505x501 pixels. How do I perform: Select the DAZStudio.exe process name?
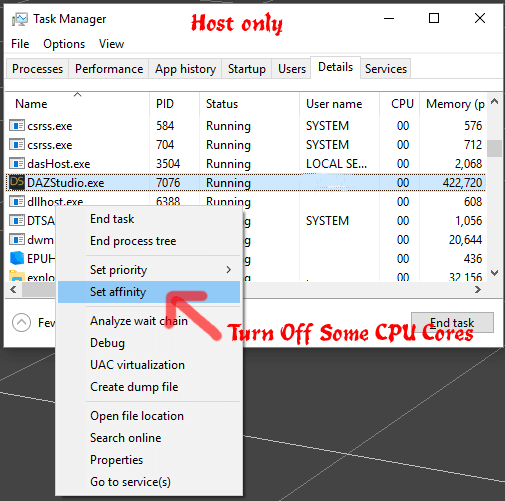coord(65,183)
